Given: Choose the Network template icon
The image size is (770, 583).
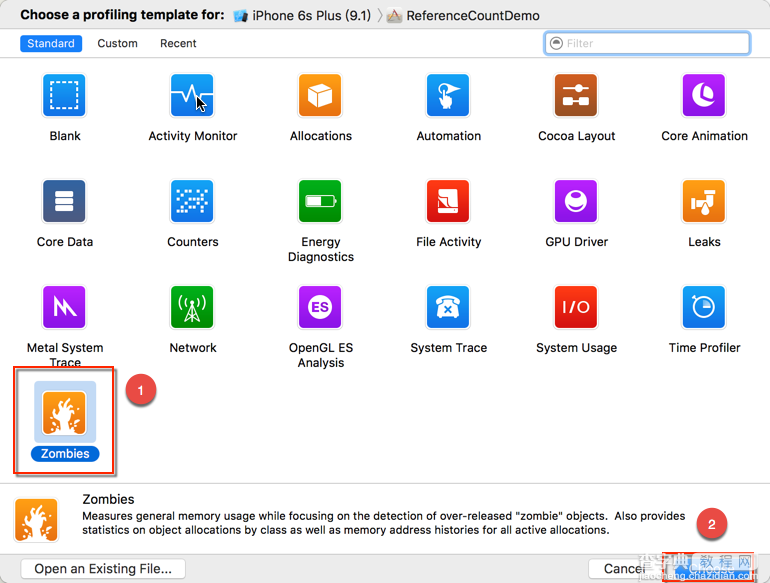Looking at the screenshot, I should coord(192,307).
